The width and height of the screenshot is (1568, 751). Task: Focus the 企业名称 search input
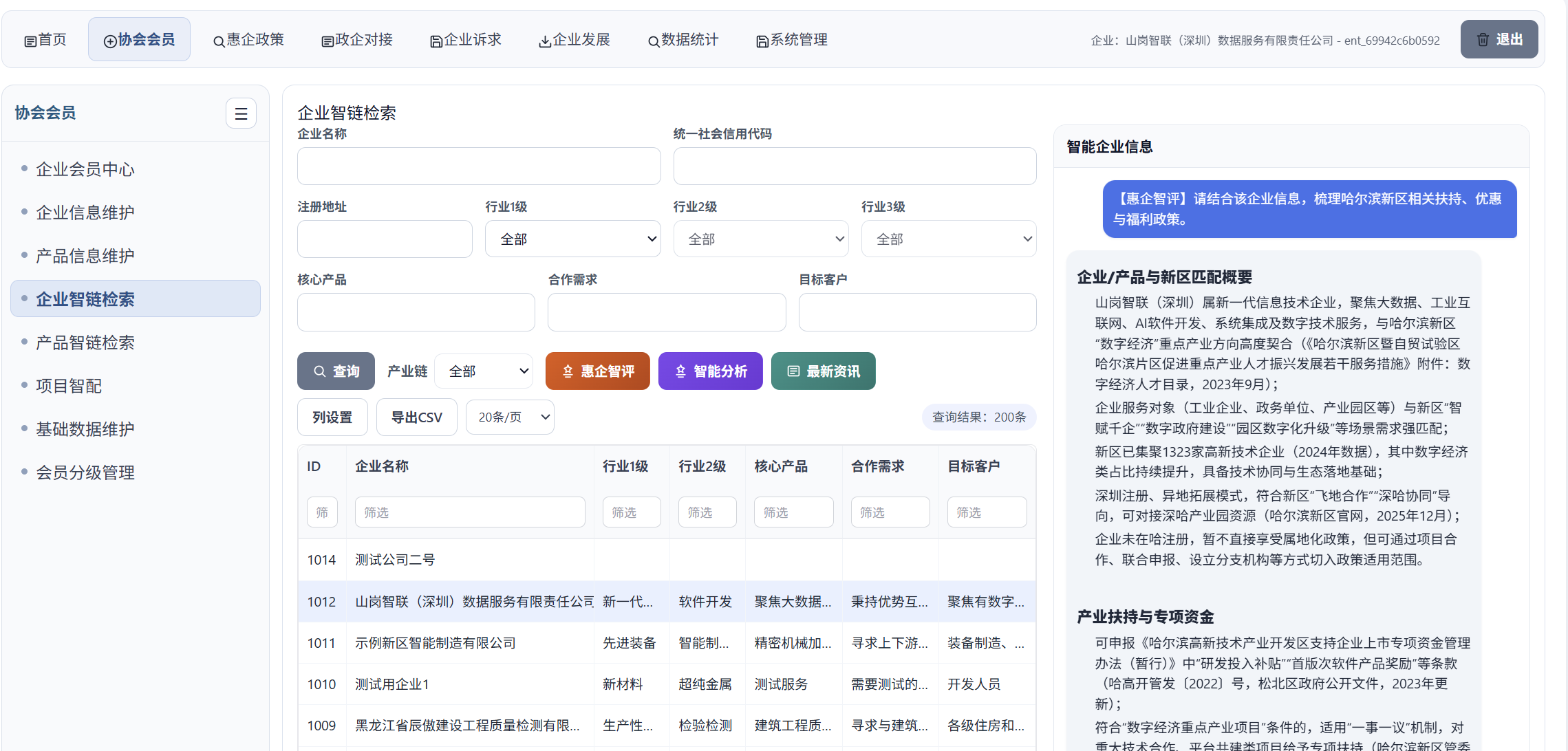click(x=479, y=166)
